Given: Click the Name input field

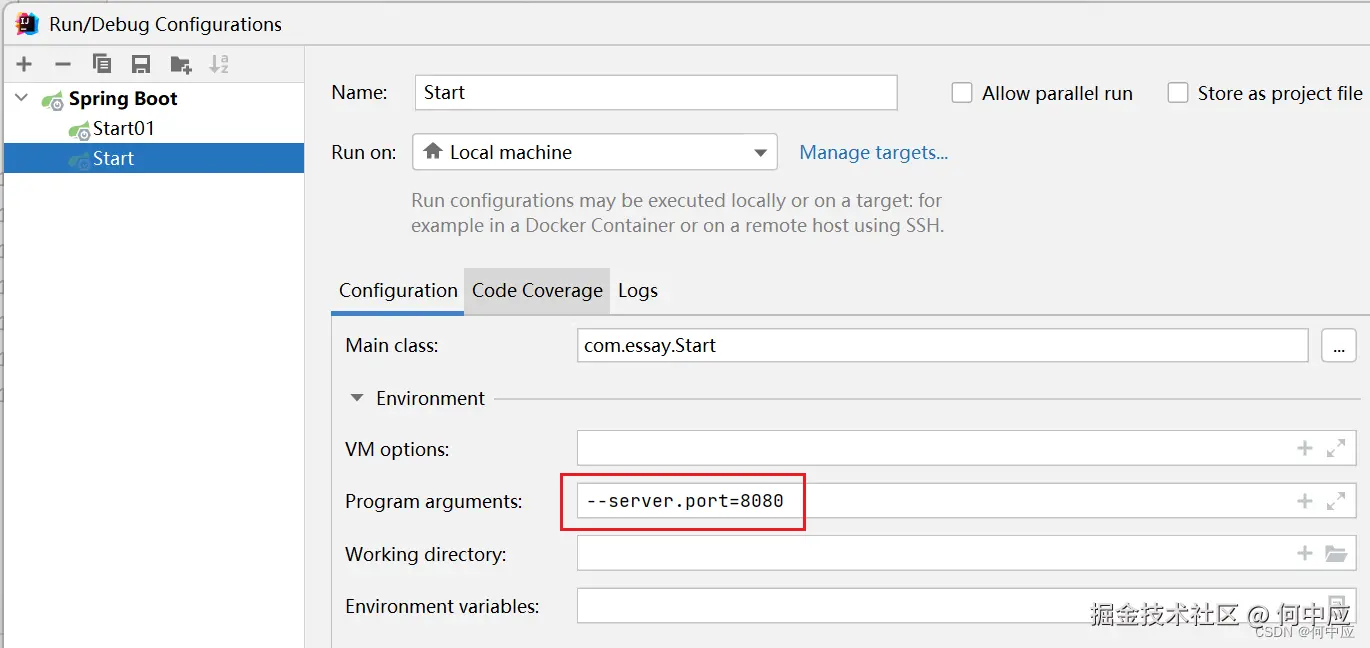Looking at the screenshot, I should pyautogui.click(x=655, y=93).
